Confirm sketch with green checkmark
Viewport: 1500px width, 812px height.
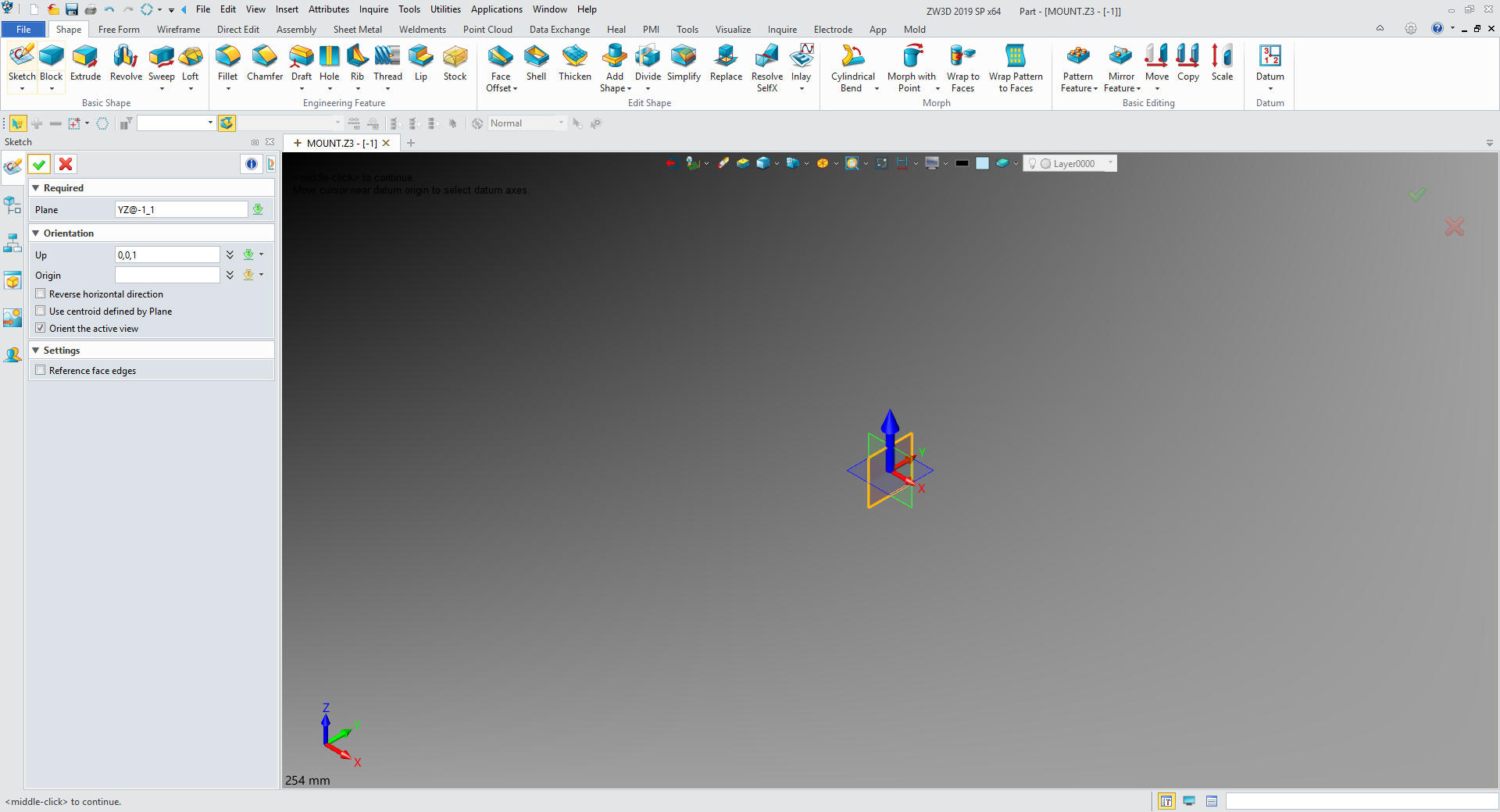click(39, 164)
